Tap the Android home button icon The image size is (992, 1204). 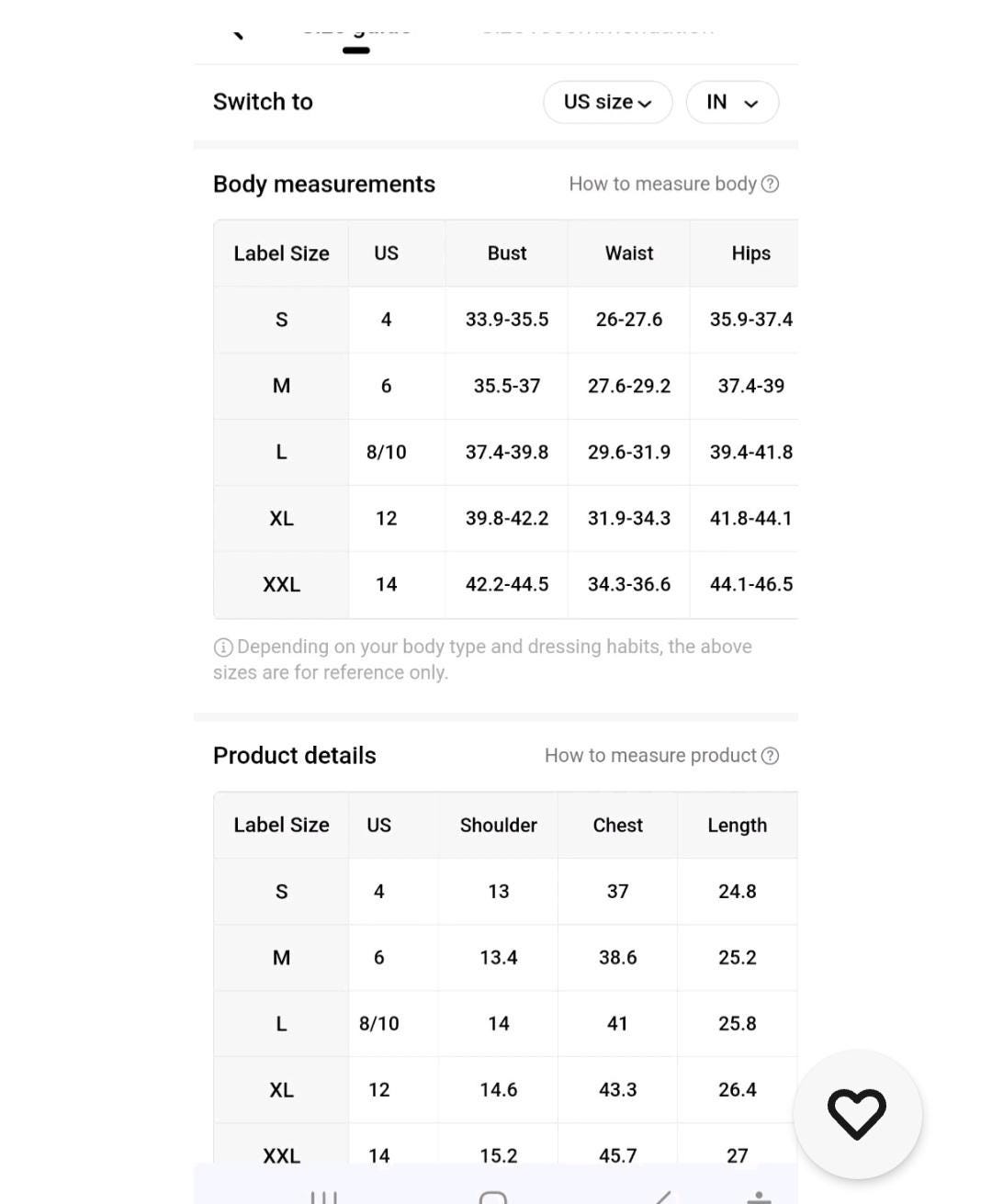pos(493,1197)
